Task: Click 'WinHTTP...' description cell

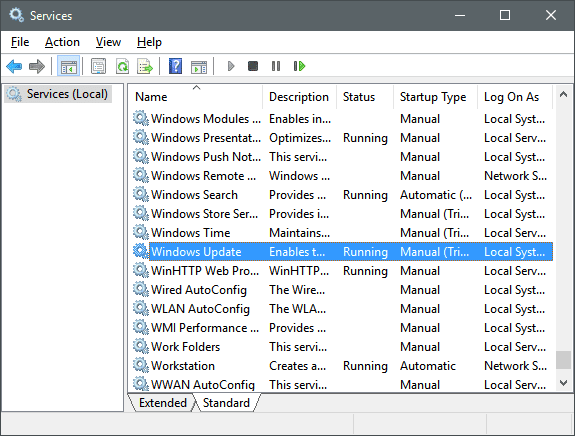Action: [299, 271]
